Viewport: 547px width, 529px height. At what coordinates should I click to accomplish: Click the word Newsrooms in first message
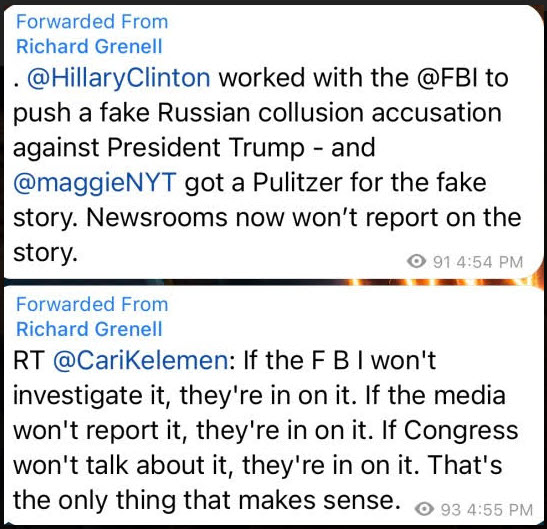156,218
